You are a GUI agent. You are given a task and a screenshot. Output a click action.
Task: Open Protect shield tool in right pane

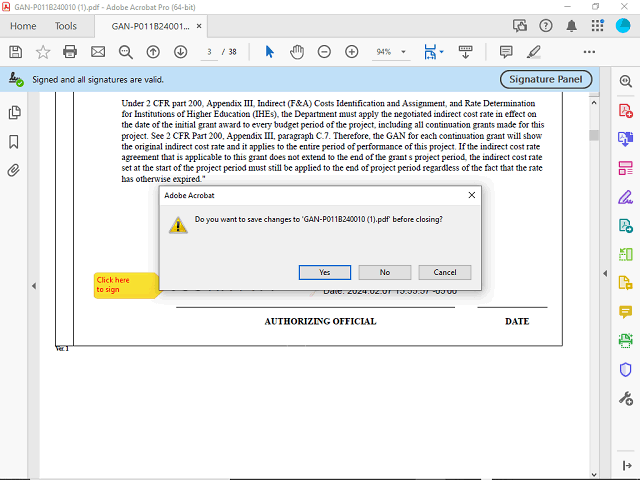[625, 369]
